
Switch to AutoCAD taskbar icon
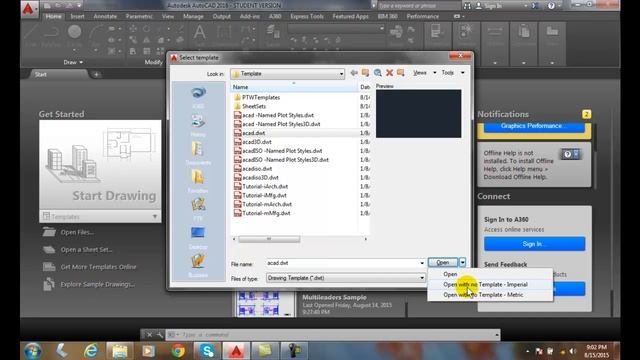tap(236, 351)
